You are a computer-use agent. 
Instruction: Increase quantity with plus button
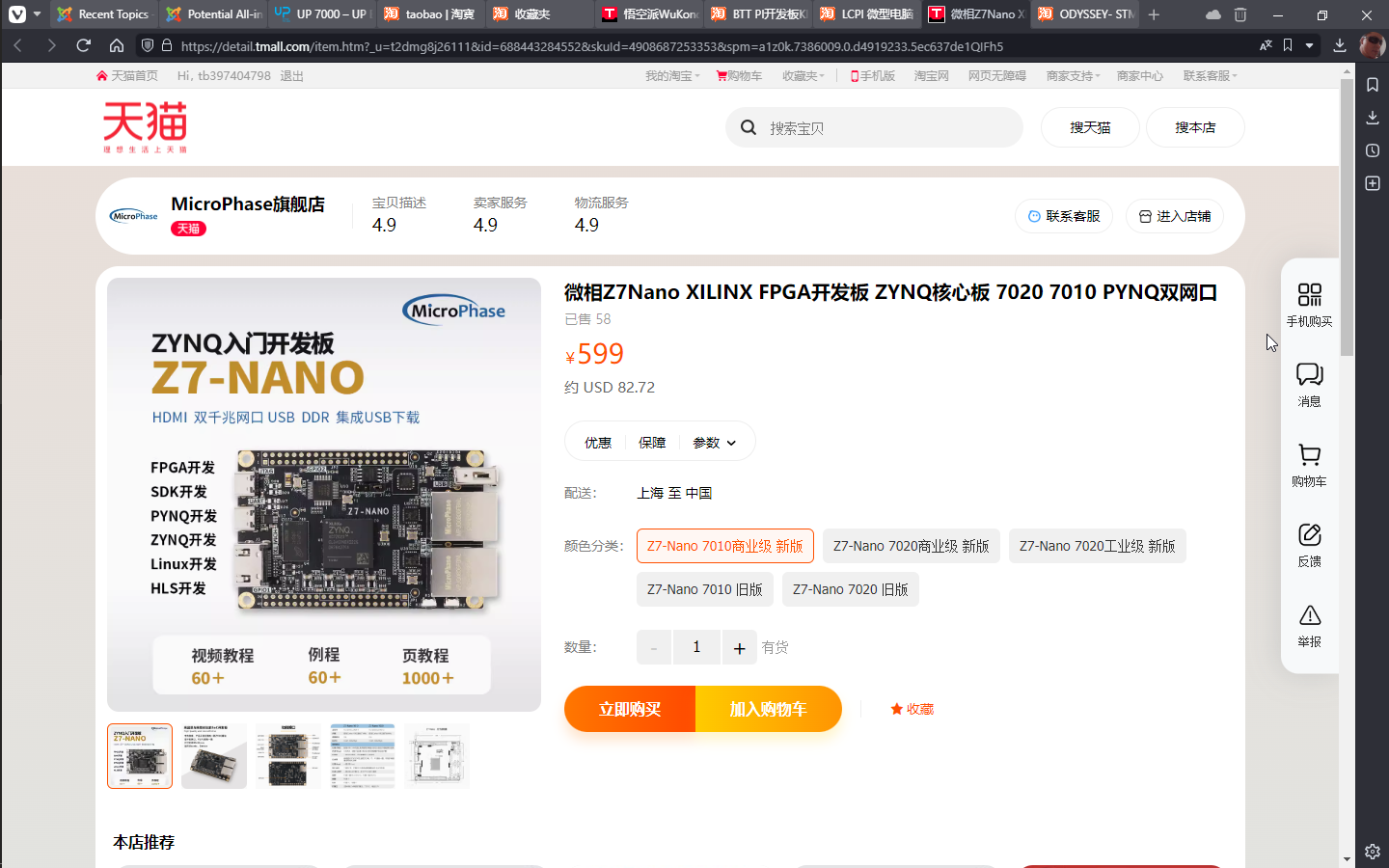click(739, 647)
